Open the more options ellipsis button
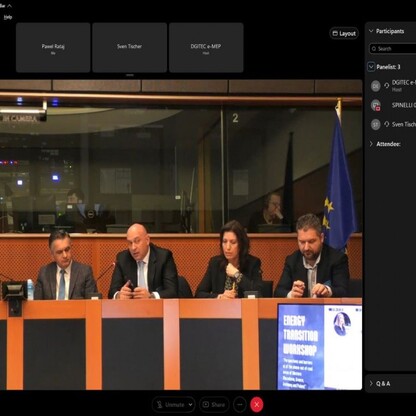The height and width of the screenshot is (416, 416). click(240, 405)
